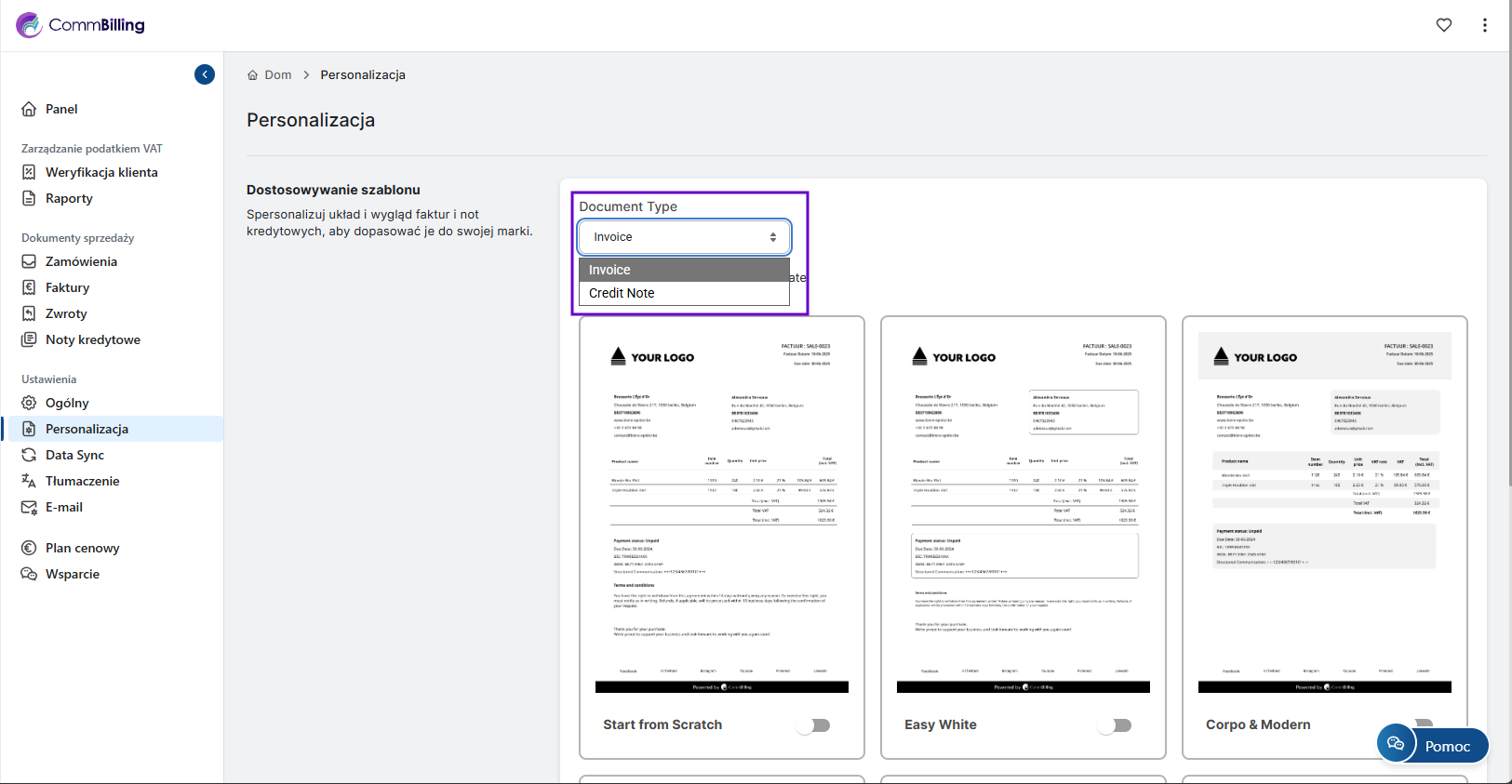Choose Invoice option in the dropdown list

coord(609,270)
